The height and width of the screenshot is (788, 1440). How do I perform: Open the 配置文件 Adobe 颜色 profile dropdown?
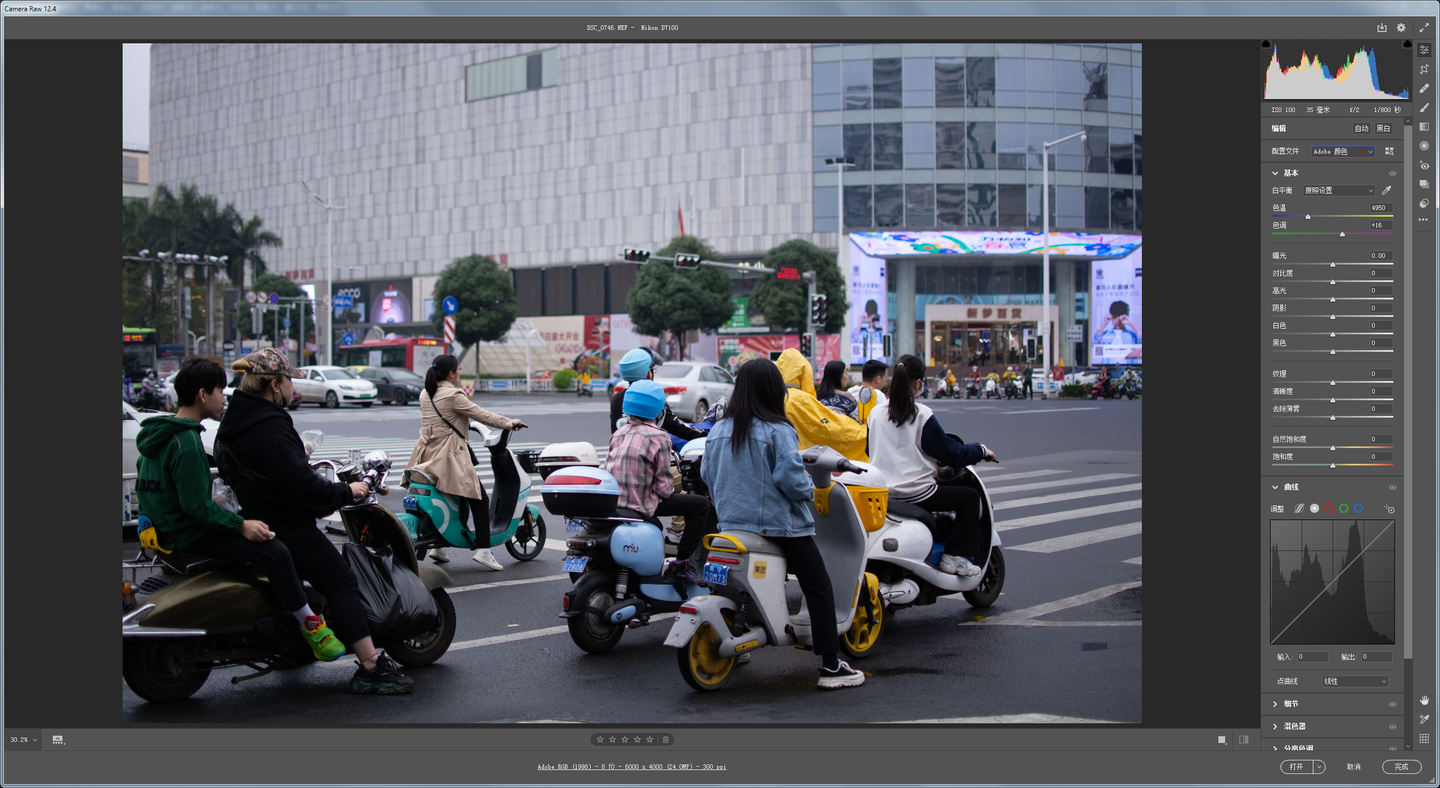pyautogui.click(x=1345, y=151)
